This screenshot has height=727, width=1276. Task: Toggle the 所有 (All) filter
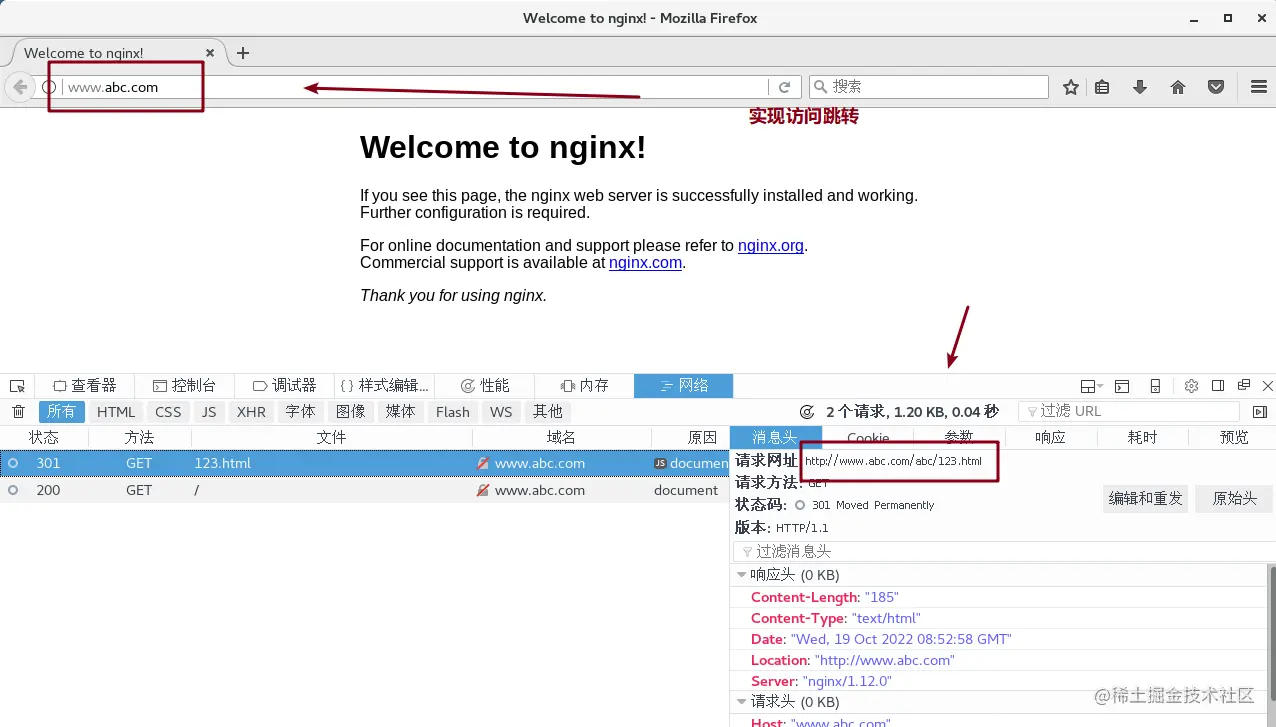62,412
